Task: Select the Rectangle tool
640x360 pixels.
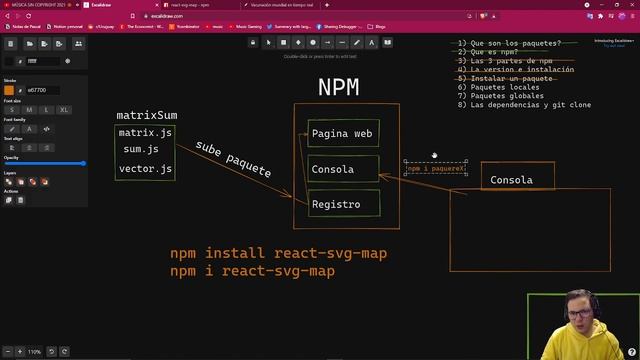Action: click(x=284, y=42)
